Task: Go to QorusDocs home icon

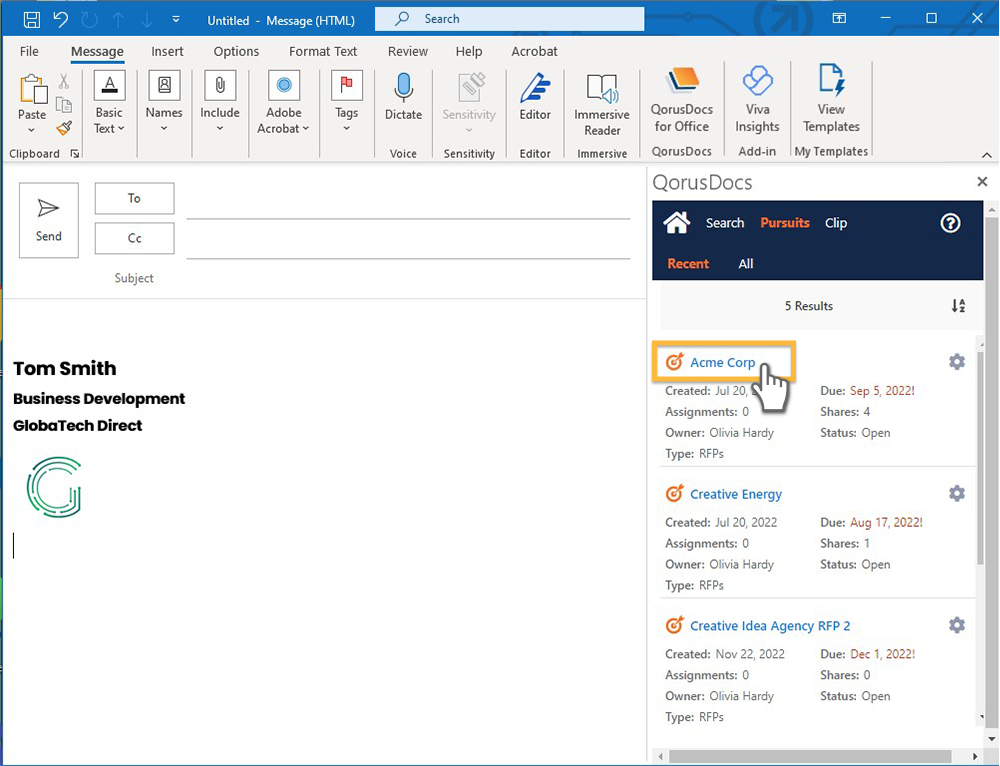Action: pyautogui.click(x=676, y=223)
